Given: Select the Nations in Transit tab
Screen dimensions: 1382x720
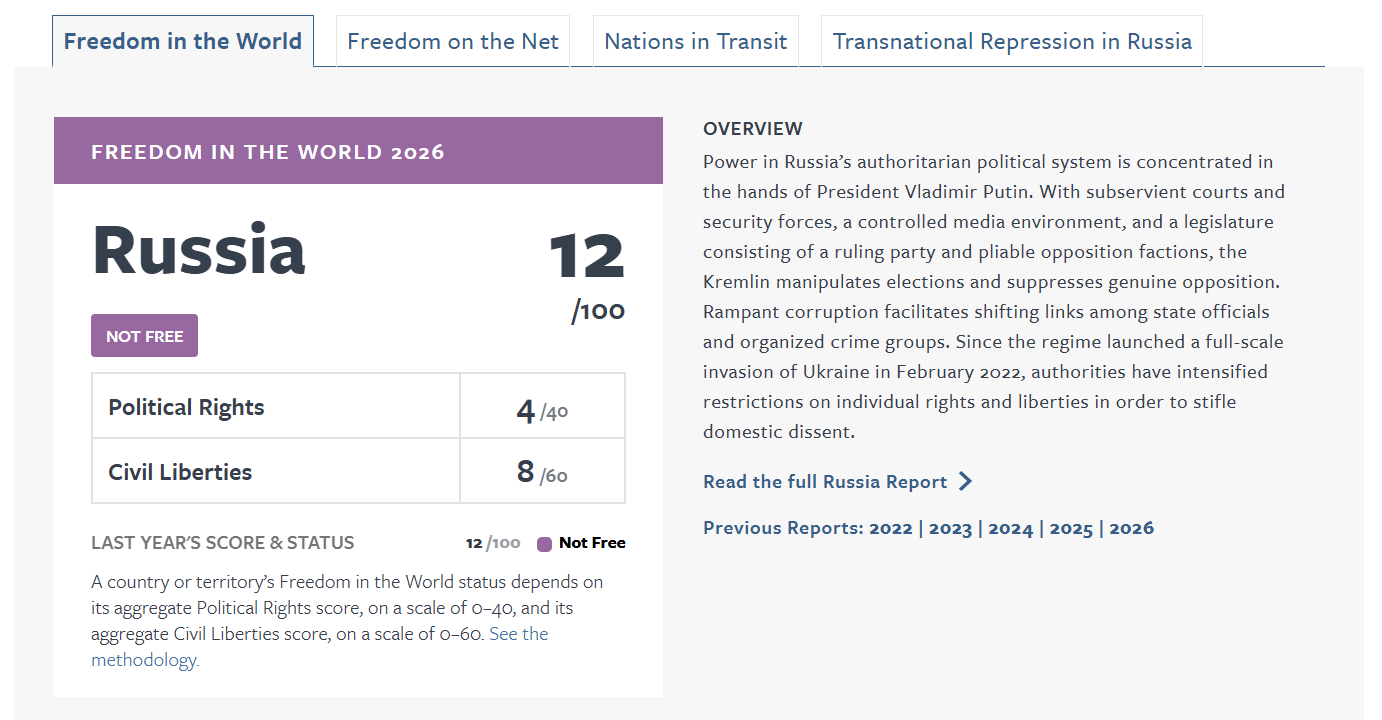Looking at the screenshot, I should coord(696,42).
